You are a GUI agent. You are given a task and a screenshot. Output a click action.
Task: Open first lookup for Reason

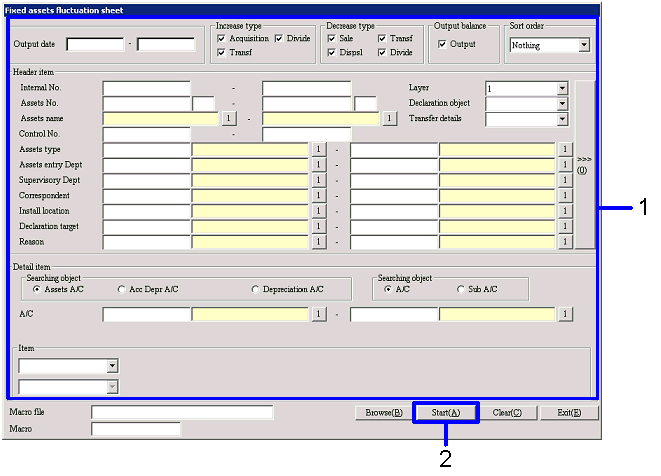[x=319, y=242]
